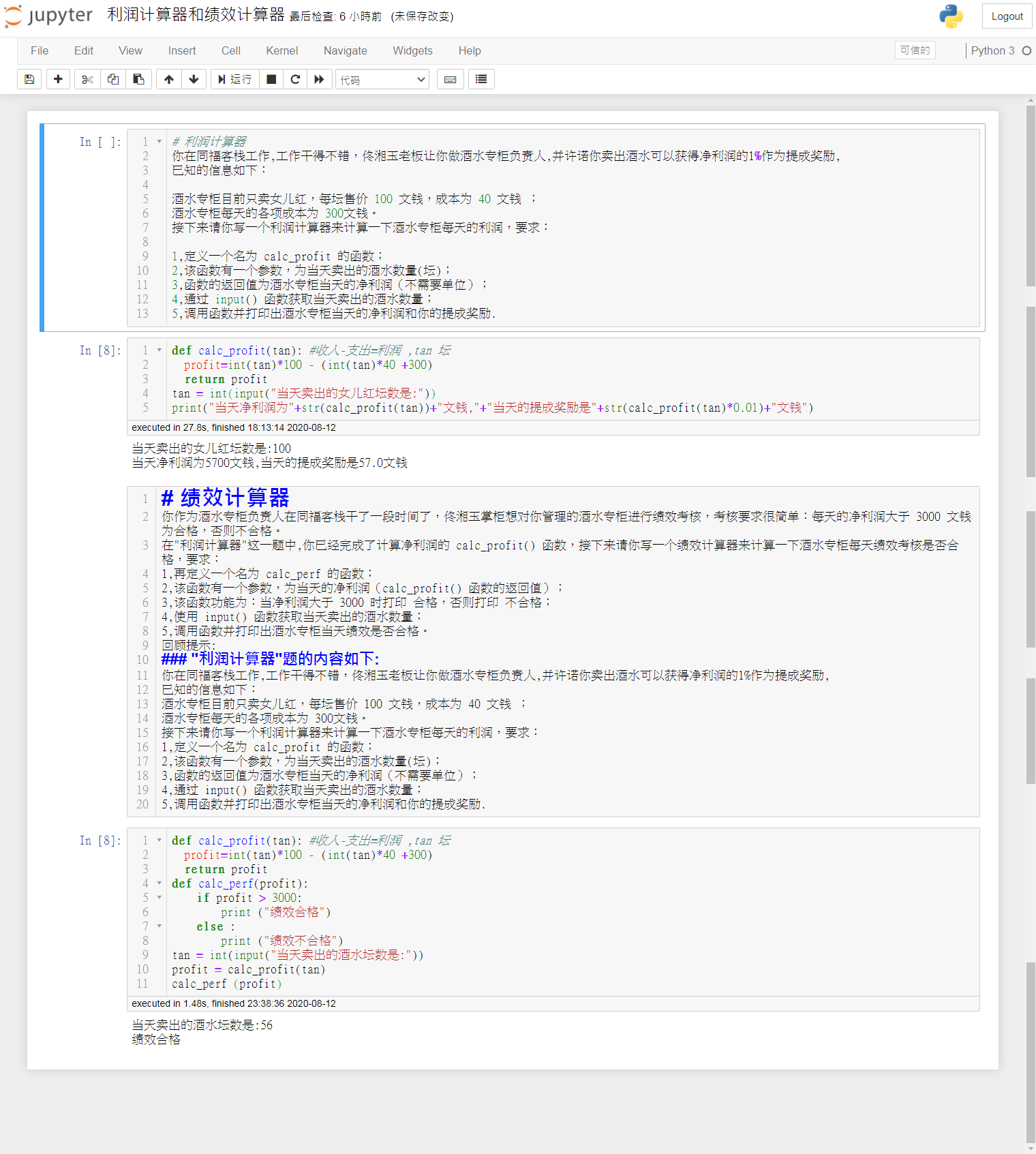This screenshot has height=1154, width=1036.
Task: Click output line 当天净利润为5700文钱
Action: click(x=269, y=463)
